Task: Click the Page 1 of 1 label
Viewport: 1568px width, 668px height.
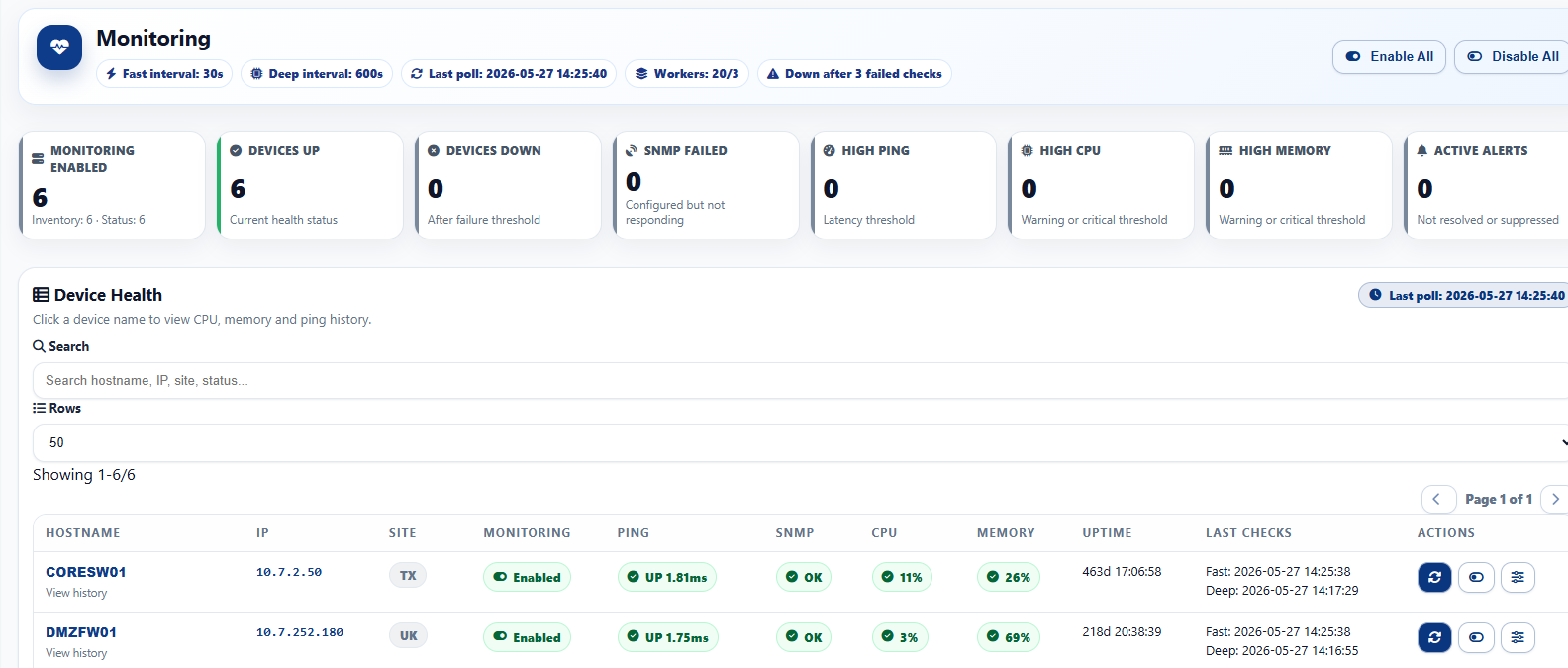Action: click(1499, 499)
